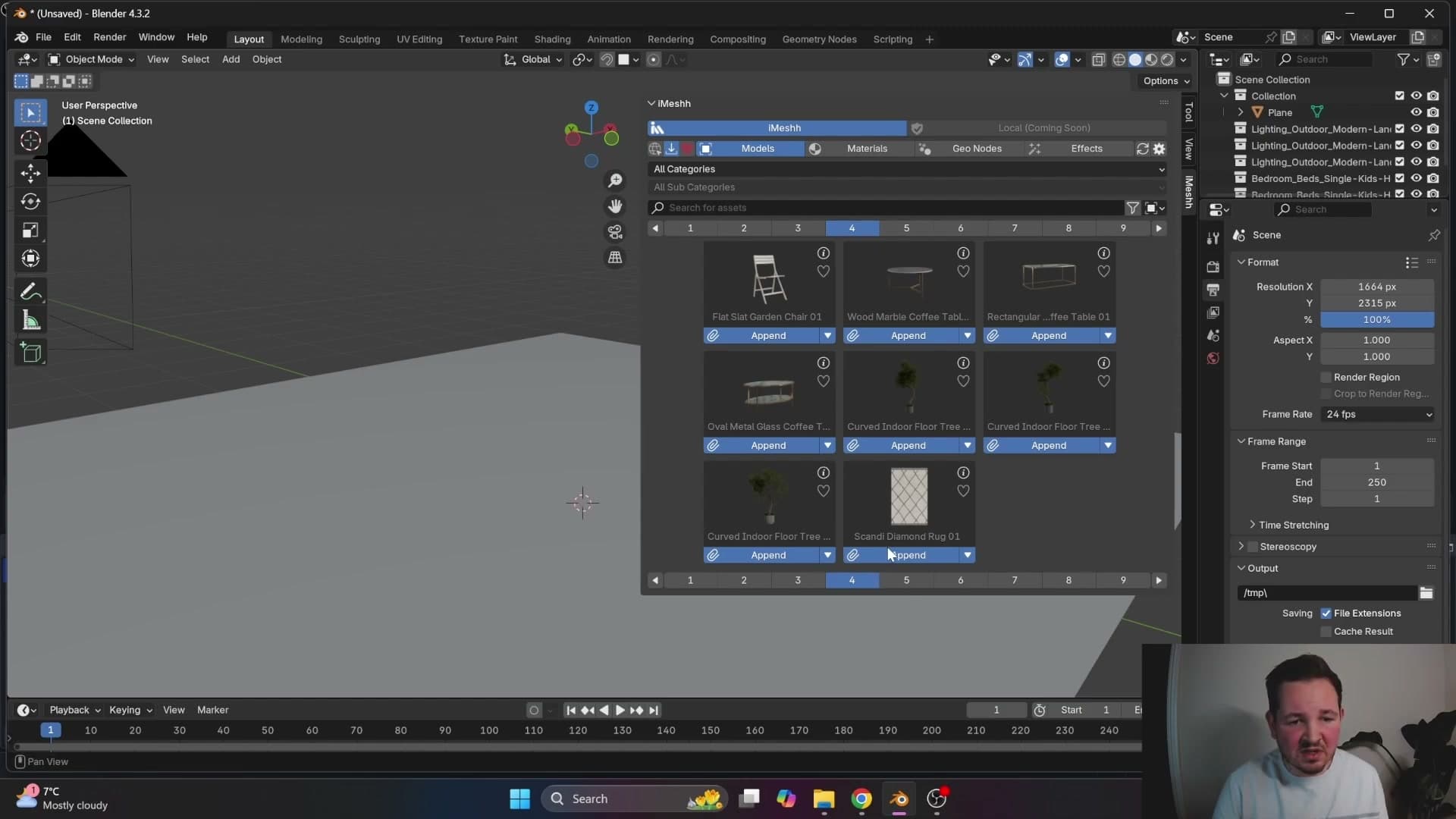
Task: Hide the Plane object in viewport
Action: click(1416, 112)
